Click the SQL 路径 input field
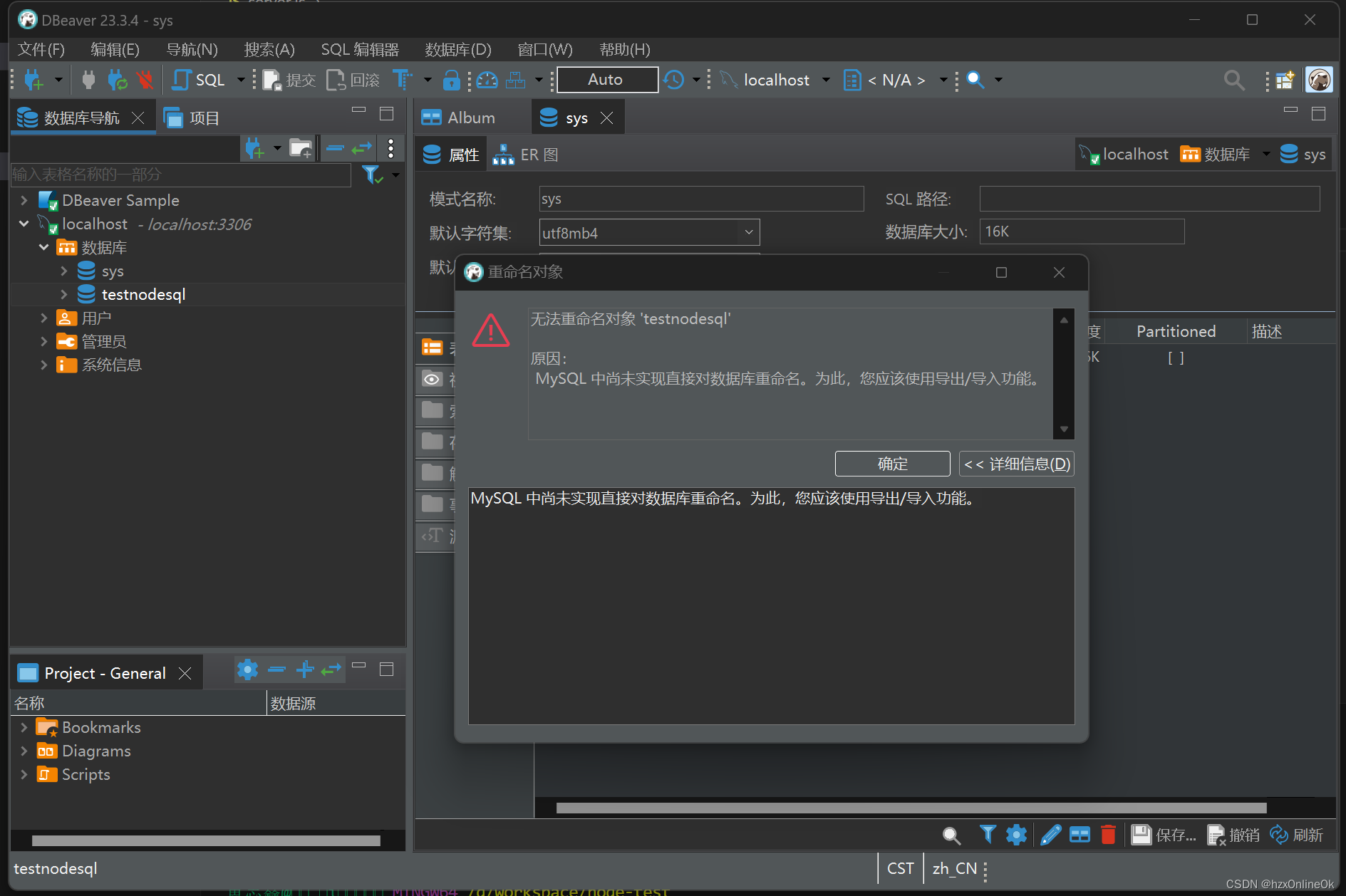 tap(1149, 199)
